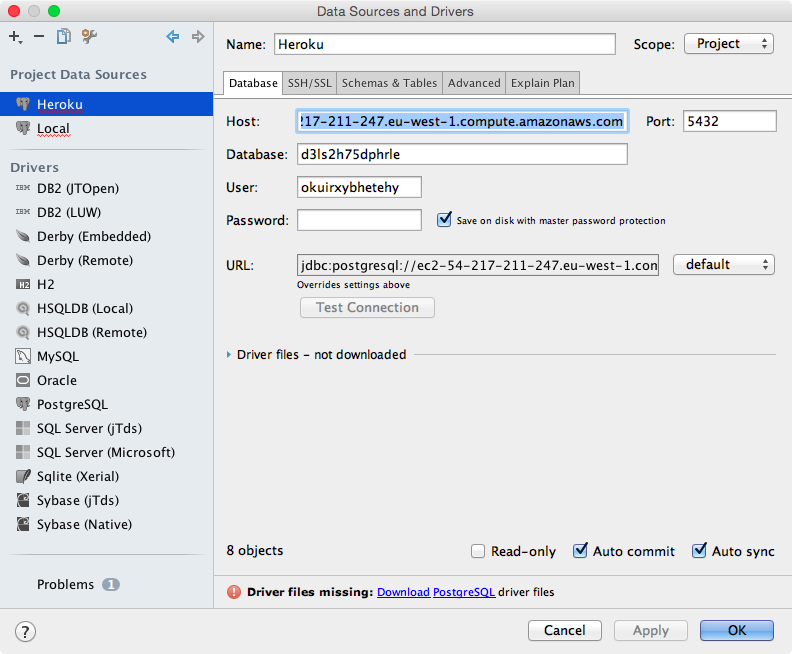The width and height of the screenshot is (792, 654).
Task: Select the MySQL driver
Action: pyautogui.click(x=107, y=357)
